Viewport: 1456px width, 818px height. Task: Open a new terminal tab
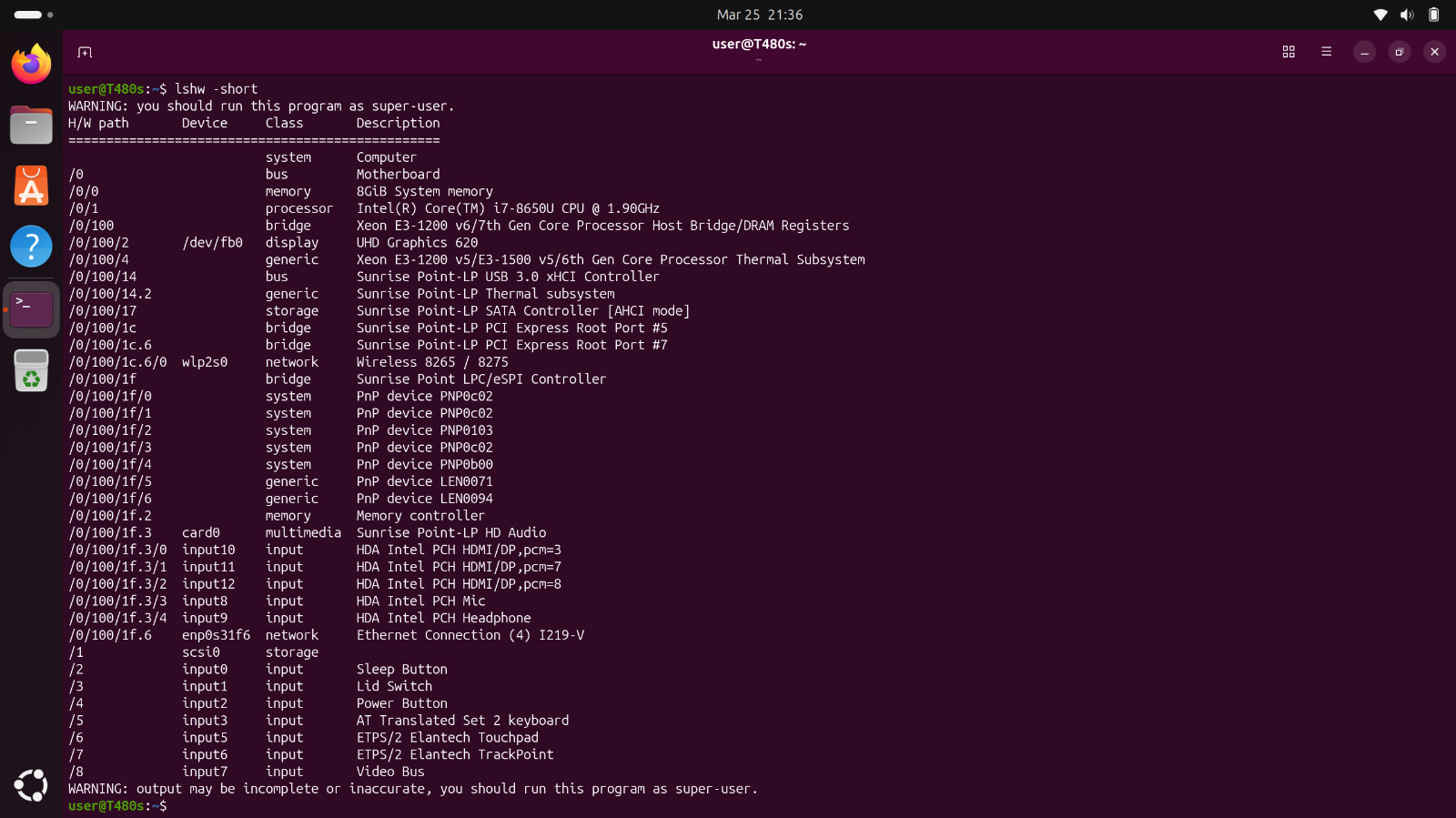tap(85, 52)
